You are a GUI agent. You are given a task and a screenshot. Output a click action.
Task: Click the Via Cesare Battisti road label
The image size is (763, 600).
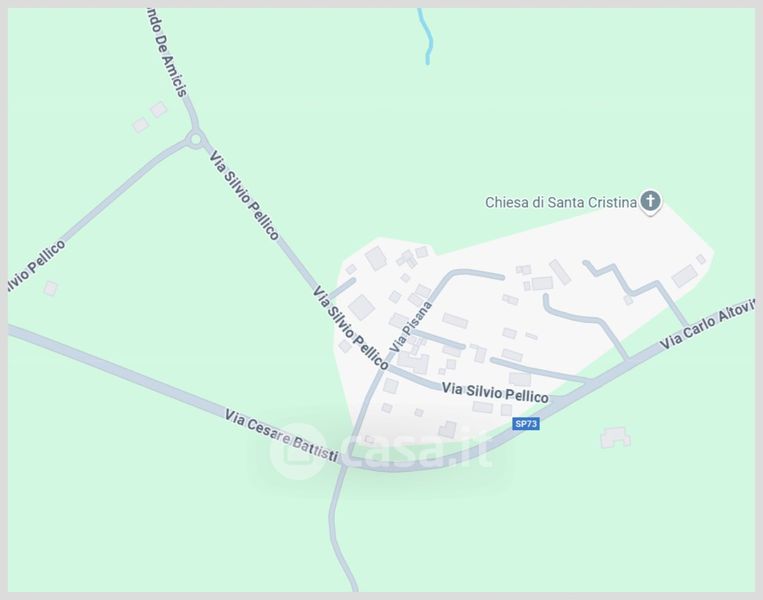click(x=281, y=436)
